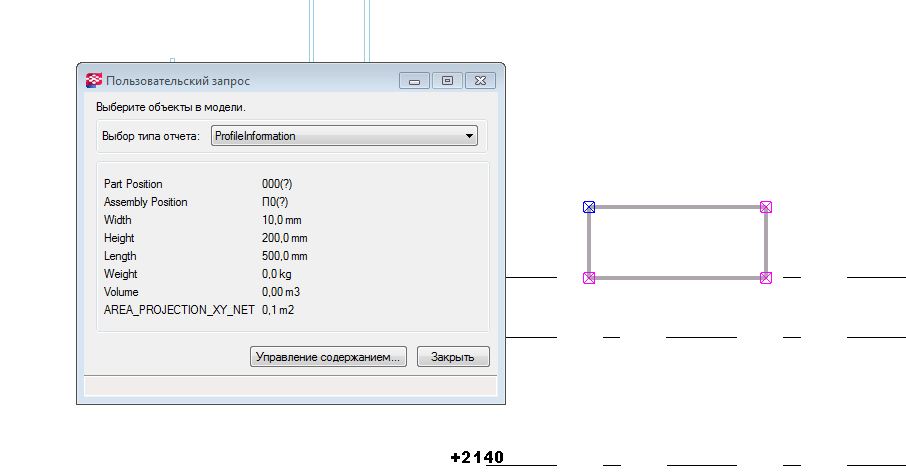Click the top edge of the selected rectangle
This screenshot has width=906, height=473.
[x=677, y=207]
